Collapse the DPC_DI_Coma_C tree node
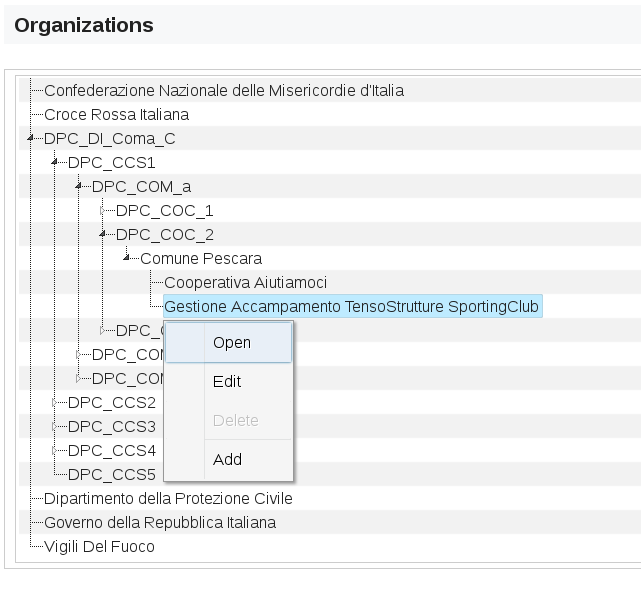 point(31,139)
